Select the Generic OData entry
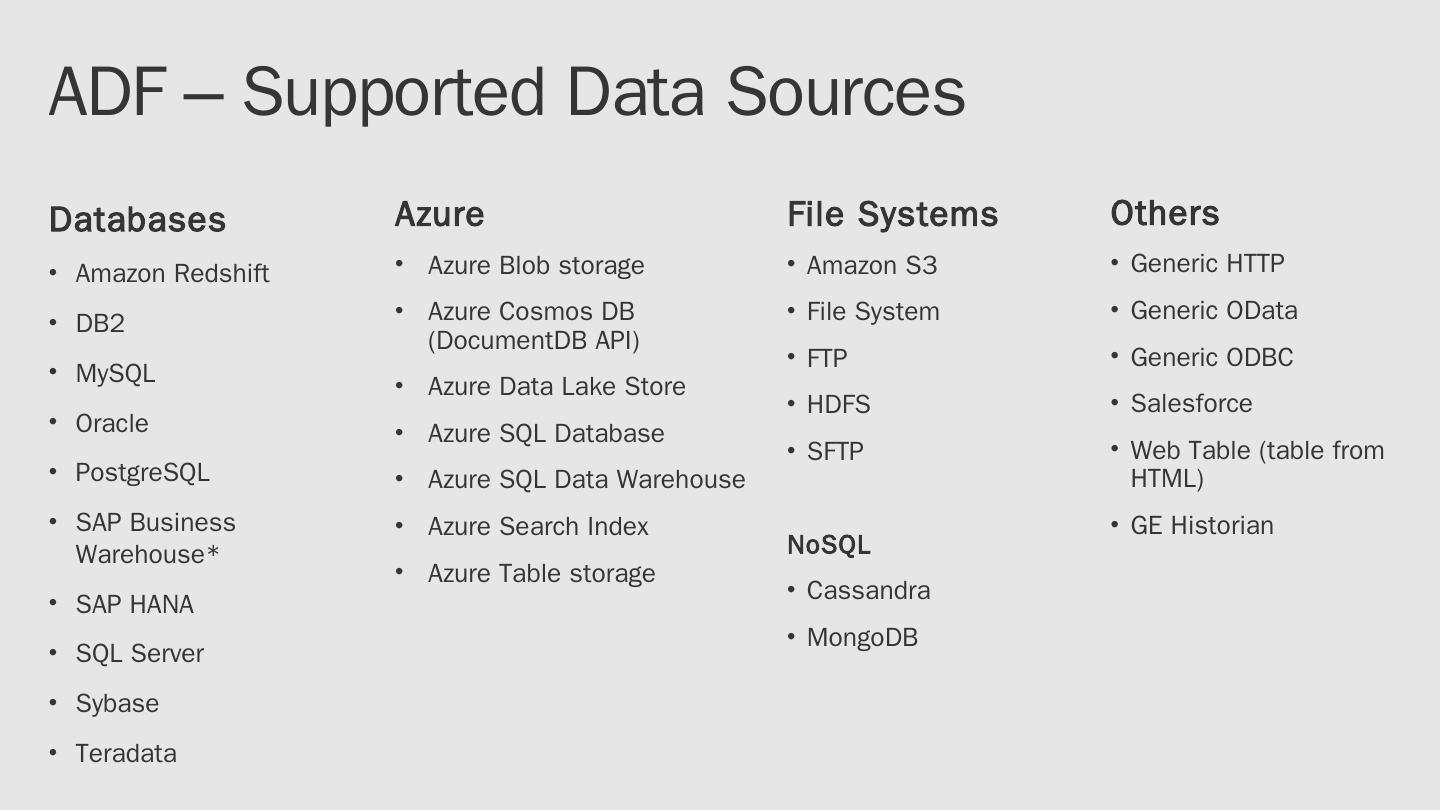 click(1213, 310)
